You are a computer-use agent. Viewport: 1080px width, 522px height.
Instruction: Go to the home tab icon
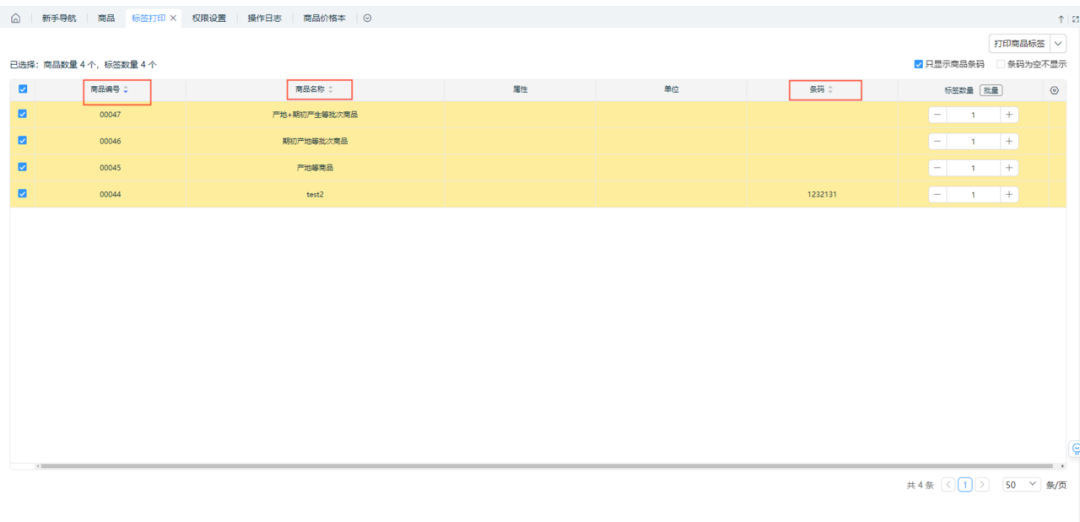click(16, 19)
